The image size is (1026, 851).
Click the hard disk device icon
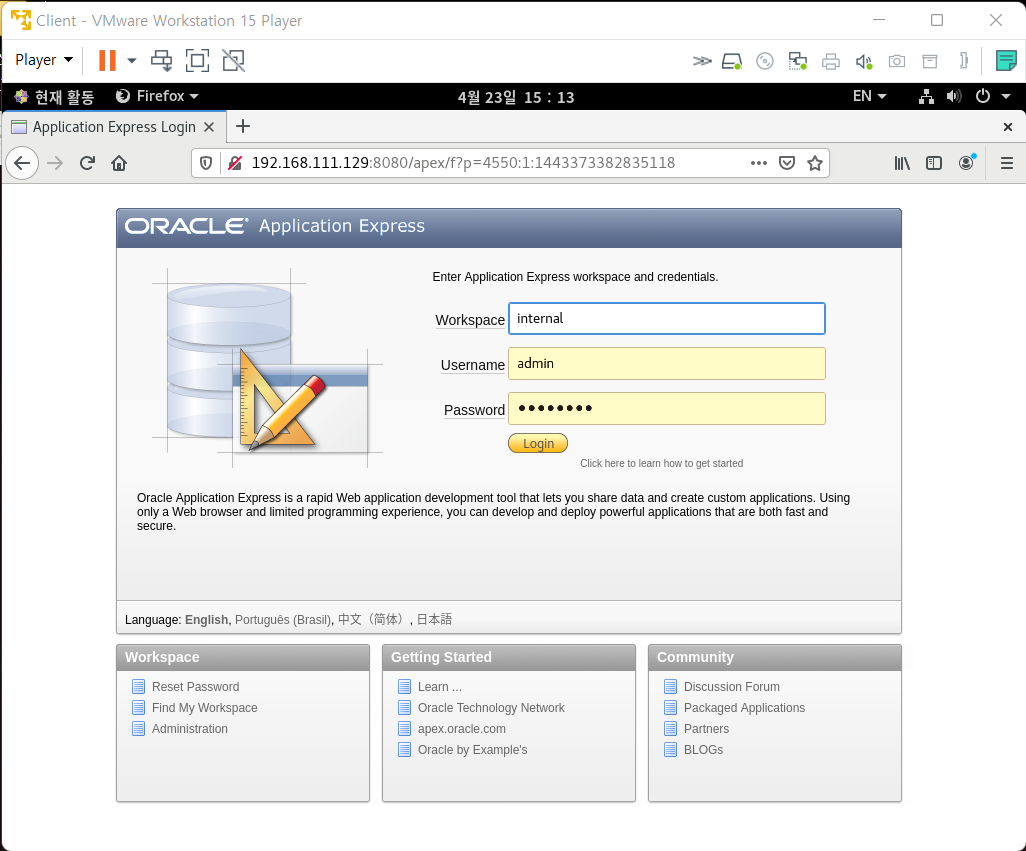click(x=732, y=61)
